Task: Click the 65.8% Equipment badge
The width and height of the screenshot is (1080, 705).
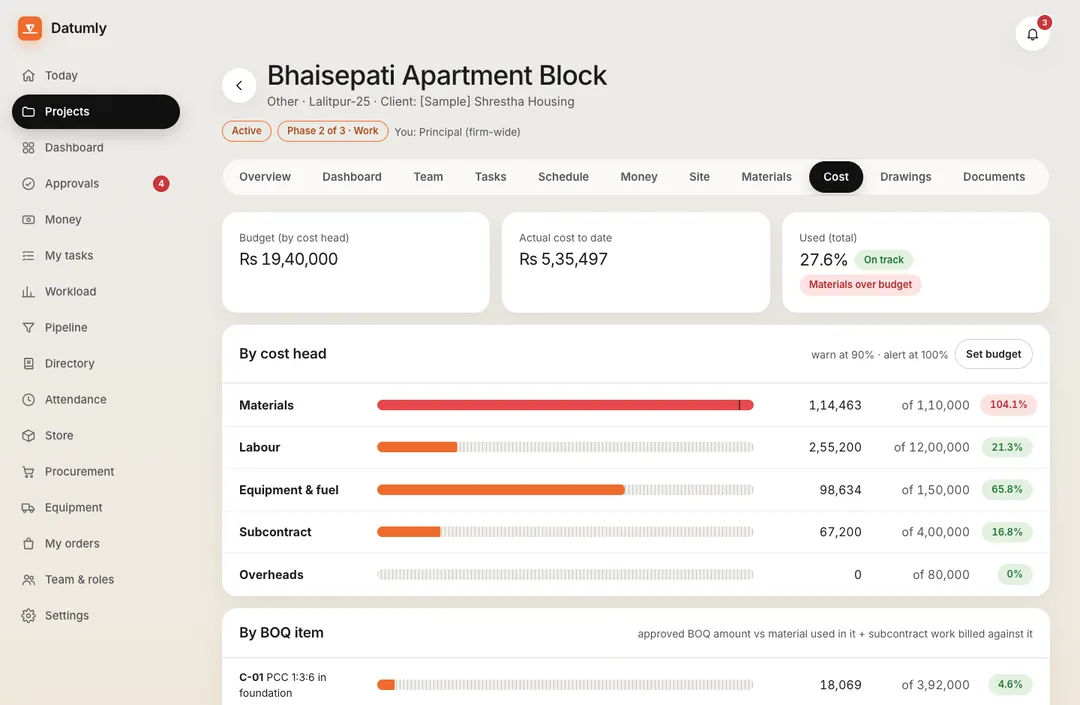Action: coord(1006,490)
